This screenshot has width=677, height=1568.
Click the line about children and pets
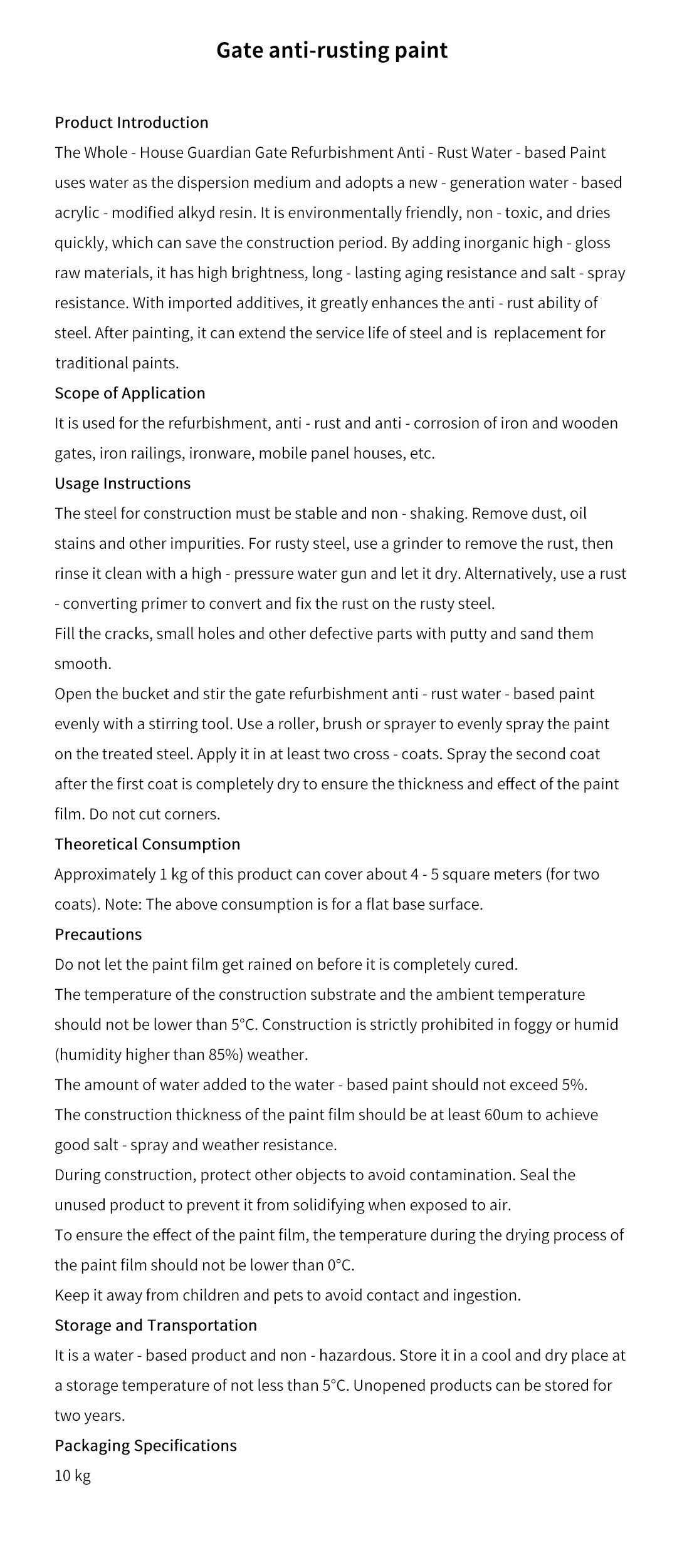[x=288, y=1295]
